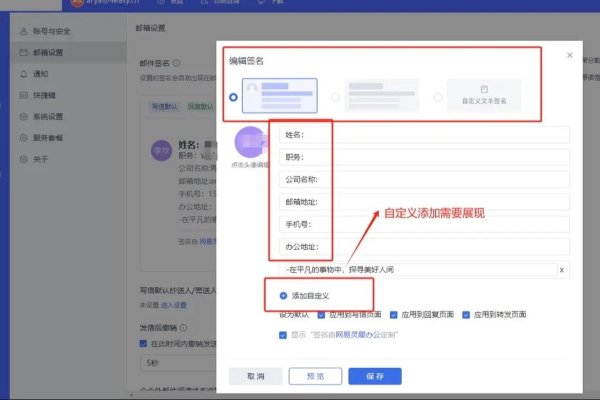This screenshot has width=600, height=400.
Task: Click the 回复默认 tag on the signature card
Action: pyautogui.click(x=201, y=106)
